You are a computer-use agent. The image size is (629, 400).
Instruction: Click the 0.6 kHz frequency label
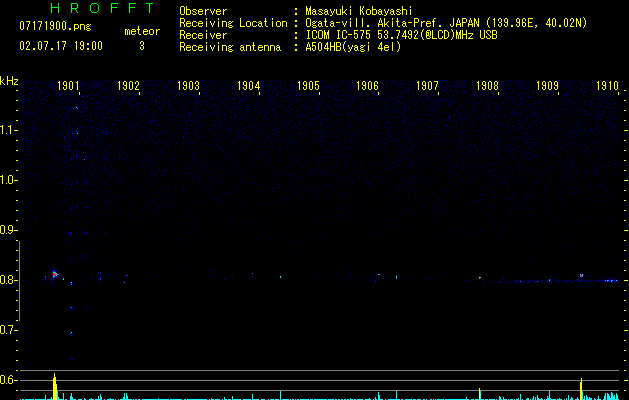coord(8,380)
